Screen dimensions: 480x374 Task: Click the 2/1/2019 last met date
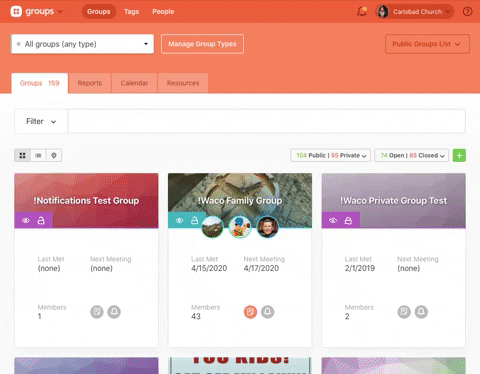[360, 268]
